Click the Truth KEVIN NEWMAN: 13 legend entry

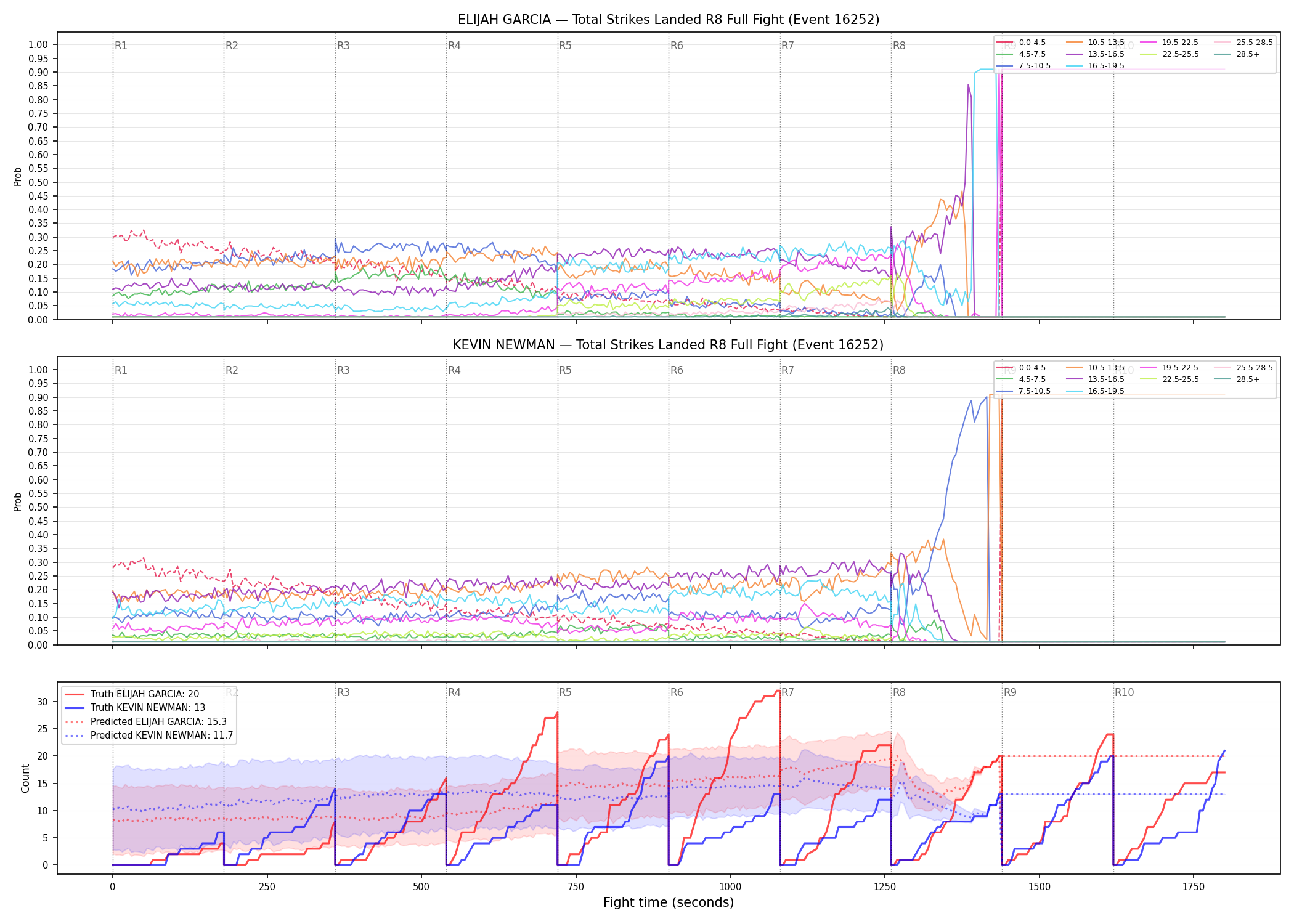point(135,708)
